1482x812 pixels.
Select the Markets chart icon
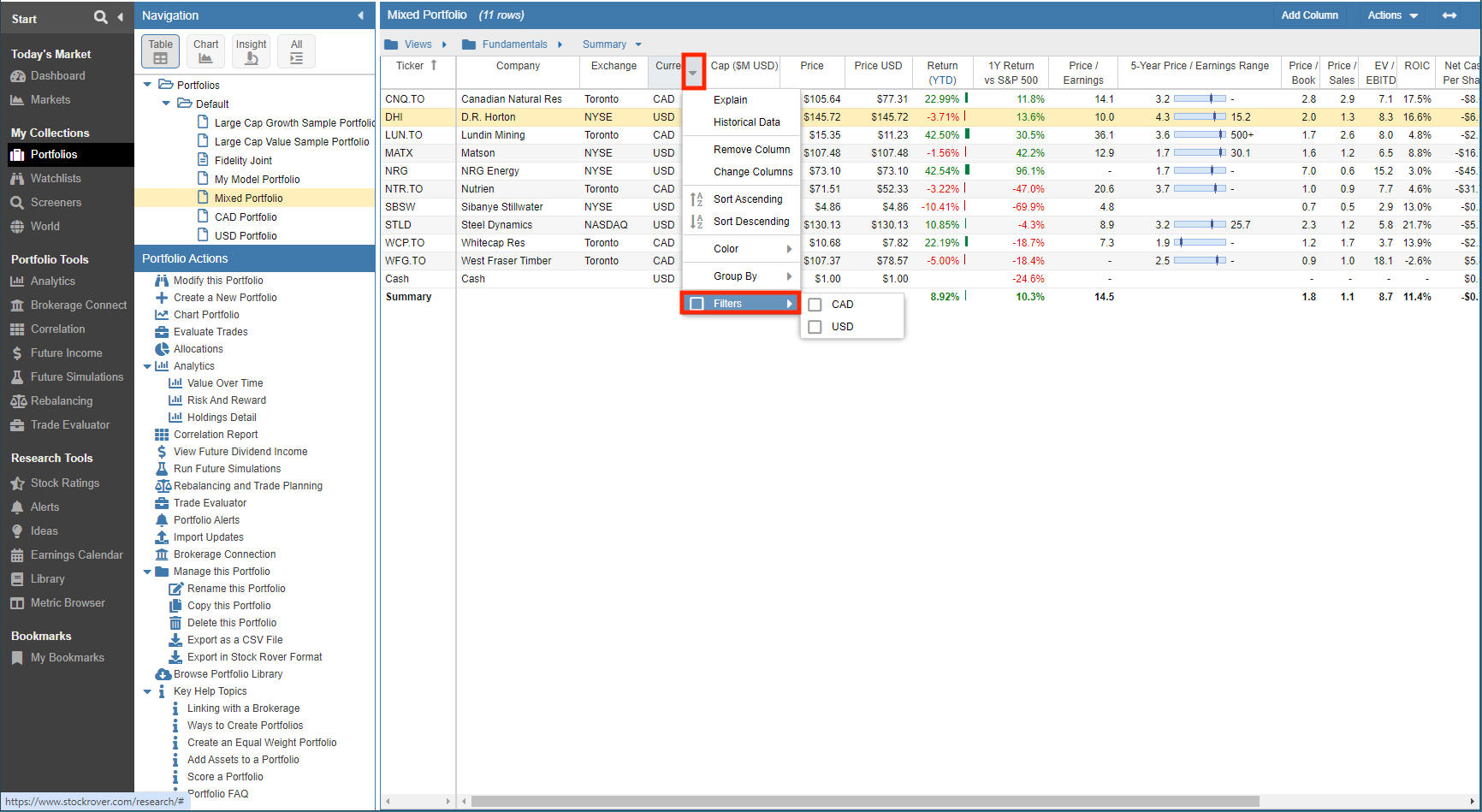pos(17,100)
